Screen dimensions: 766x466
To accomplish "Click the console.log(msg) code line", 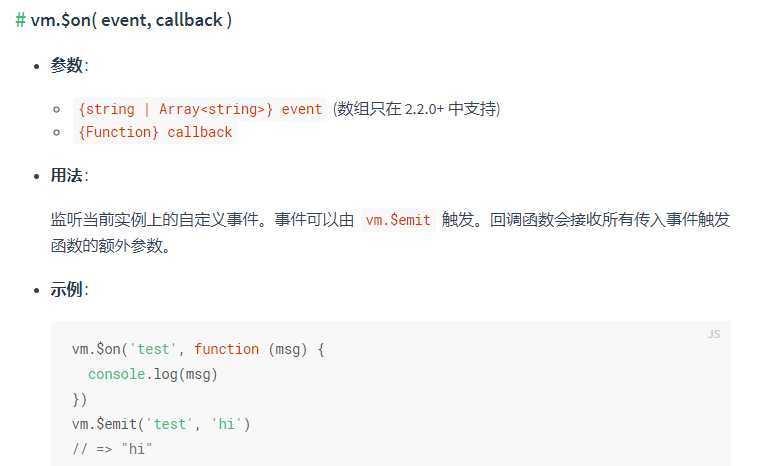I will (152, 374).
